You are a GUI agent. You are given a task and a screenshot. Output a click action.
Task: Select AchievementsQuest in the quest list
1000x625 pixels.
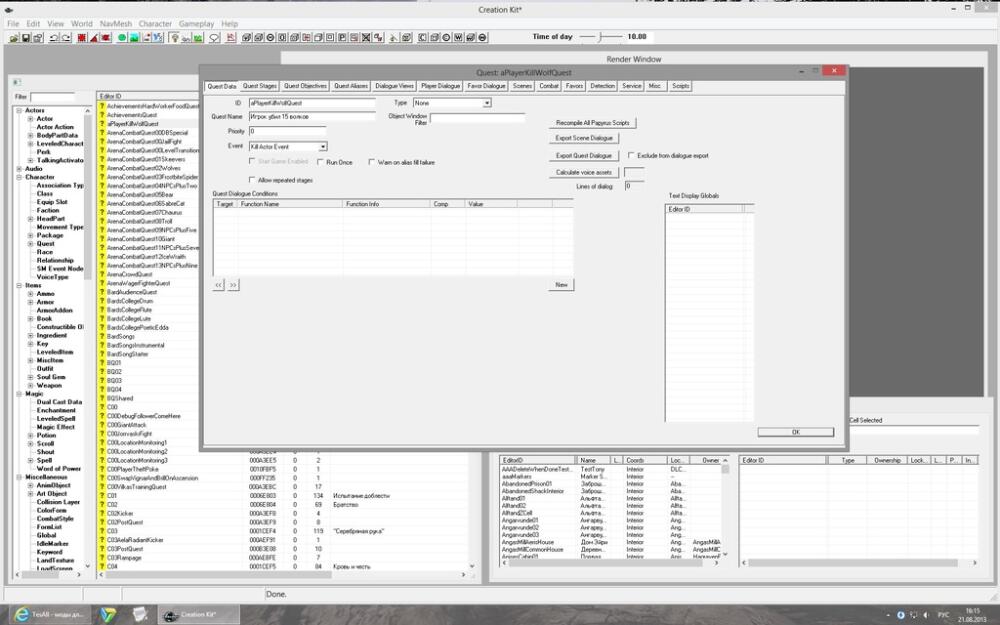(x=131, y=115)
